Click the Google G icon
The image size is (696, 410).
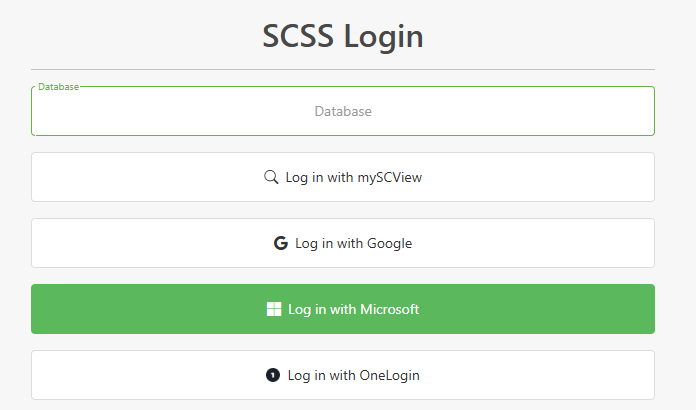pos(281,243)
